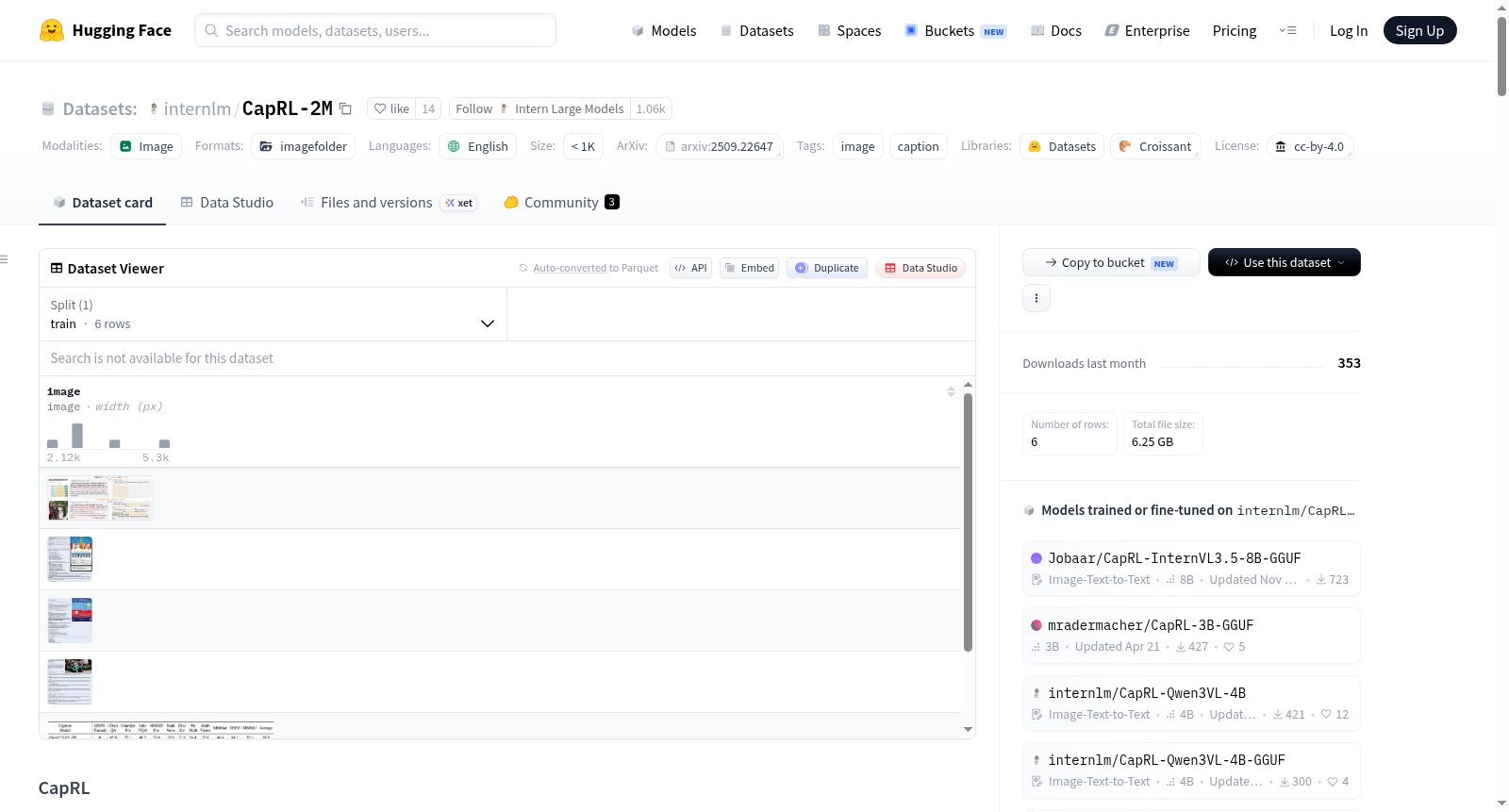Open the Pricing page
Image resolution: width=1509 pixels, height=812 pixels.
[x=1235, y=30]
